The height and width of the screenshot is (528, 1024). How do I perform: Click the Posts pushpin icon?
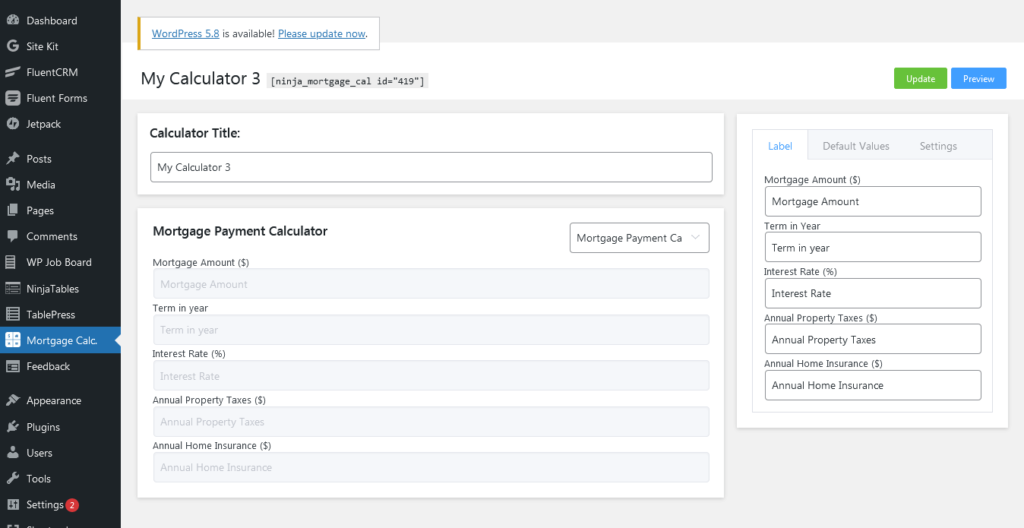pos(12,159)
